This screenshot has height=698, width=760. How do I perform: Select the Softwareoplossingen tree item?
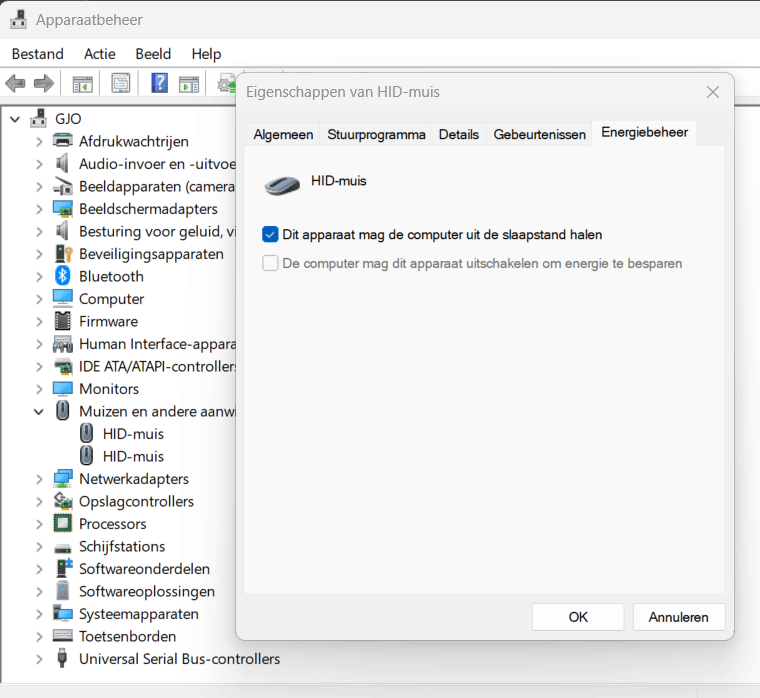coord(147,591)
